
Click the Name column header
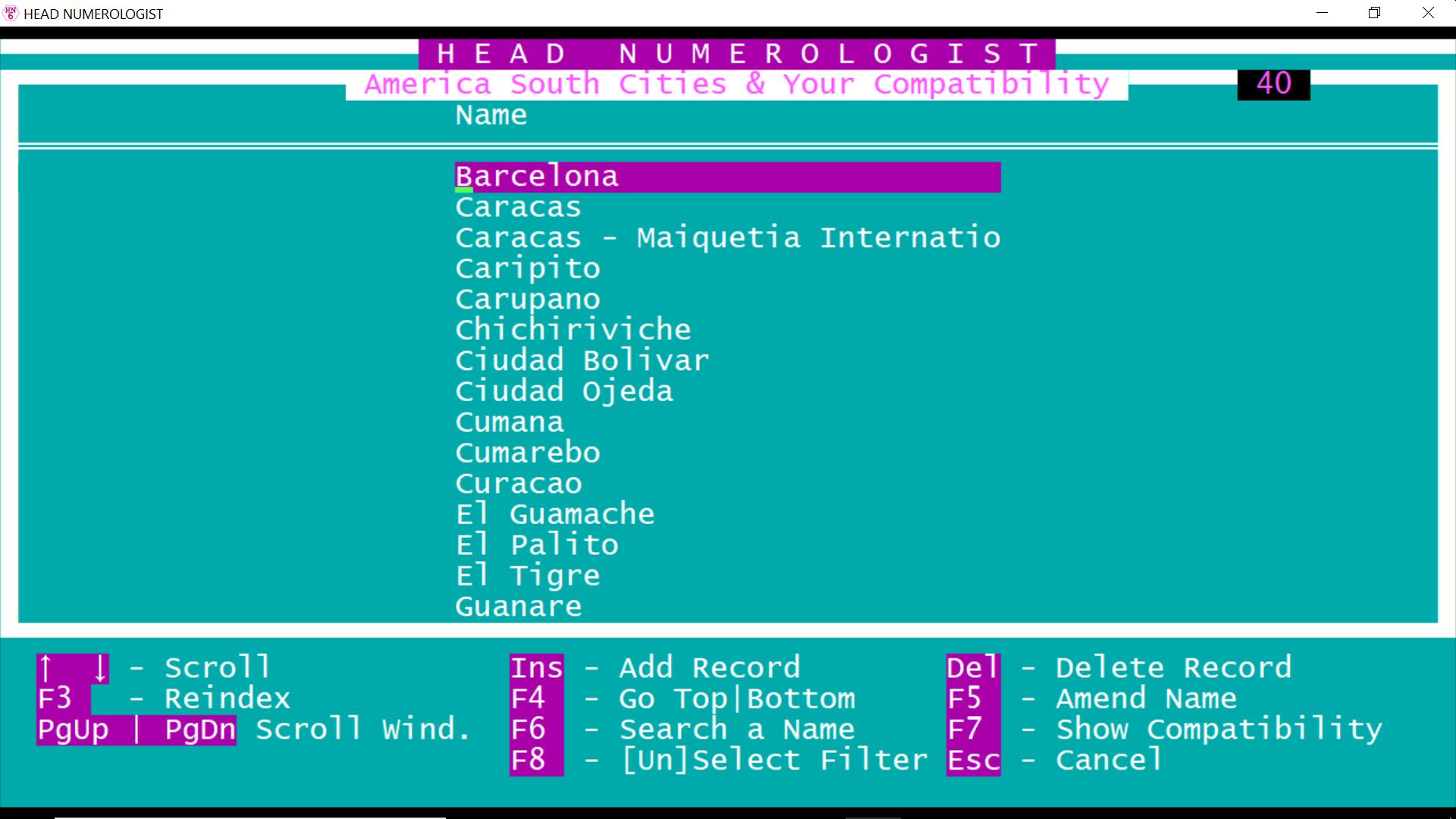[x=491, y=115]
